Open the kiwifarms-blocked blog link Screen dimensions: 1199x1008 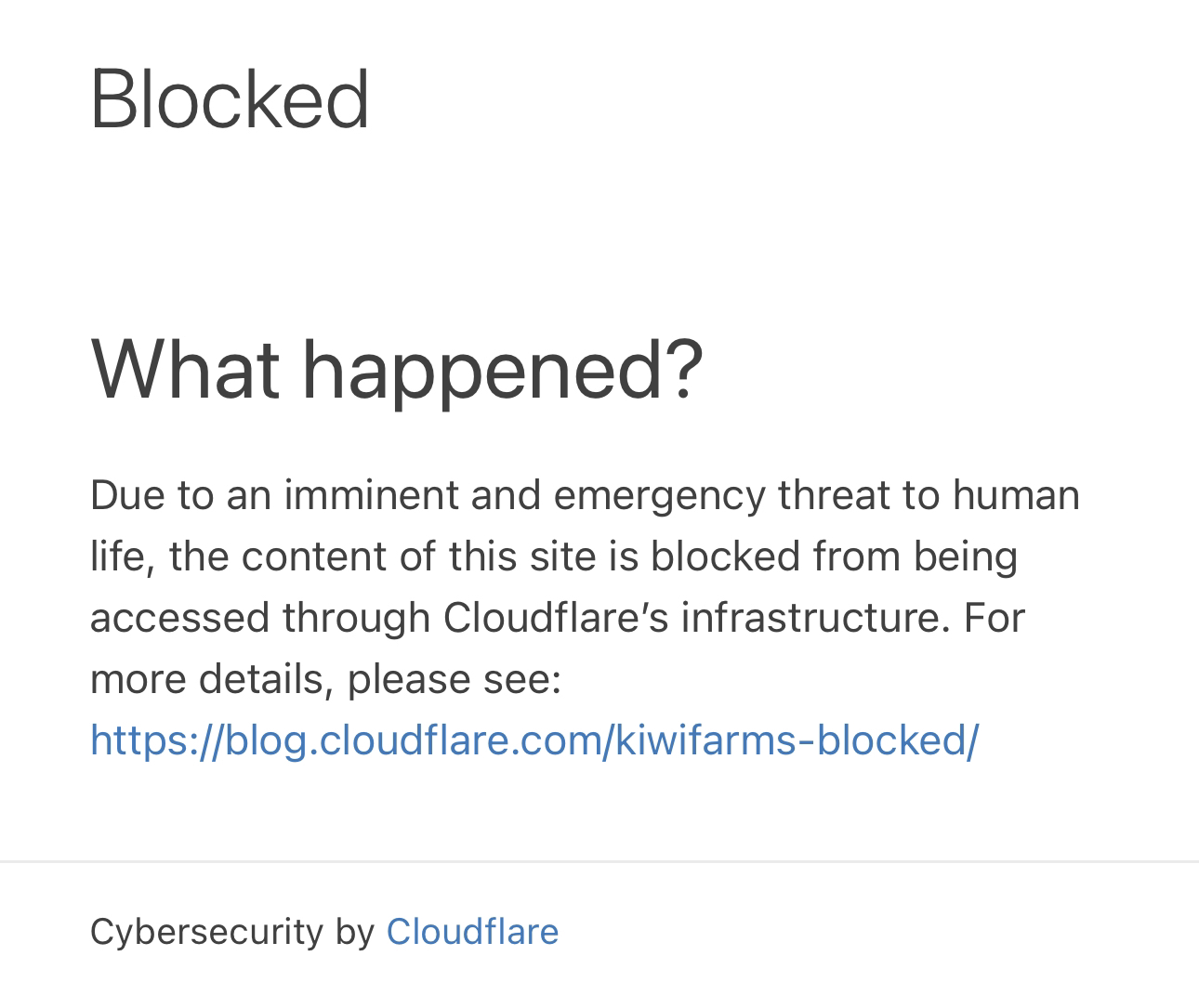coord(534,740)
